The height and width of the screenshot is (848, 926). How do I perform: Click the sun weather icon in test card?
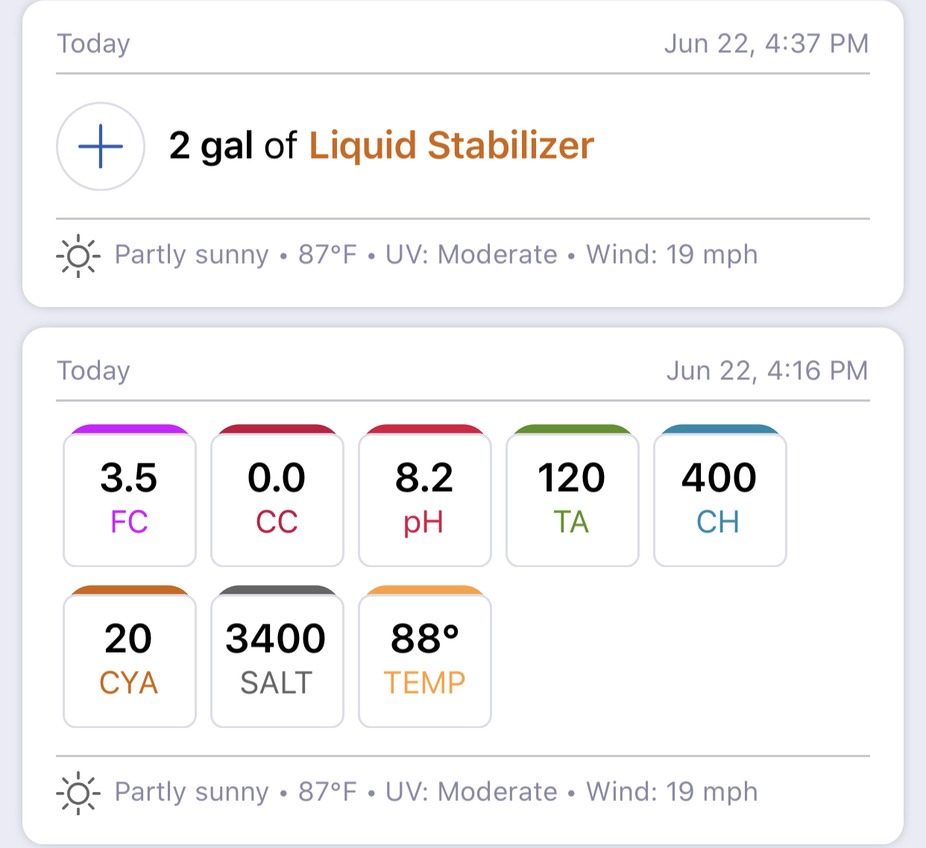pyautogui.click(x=78, y=793)
